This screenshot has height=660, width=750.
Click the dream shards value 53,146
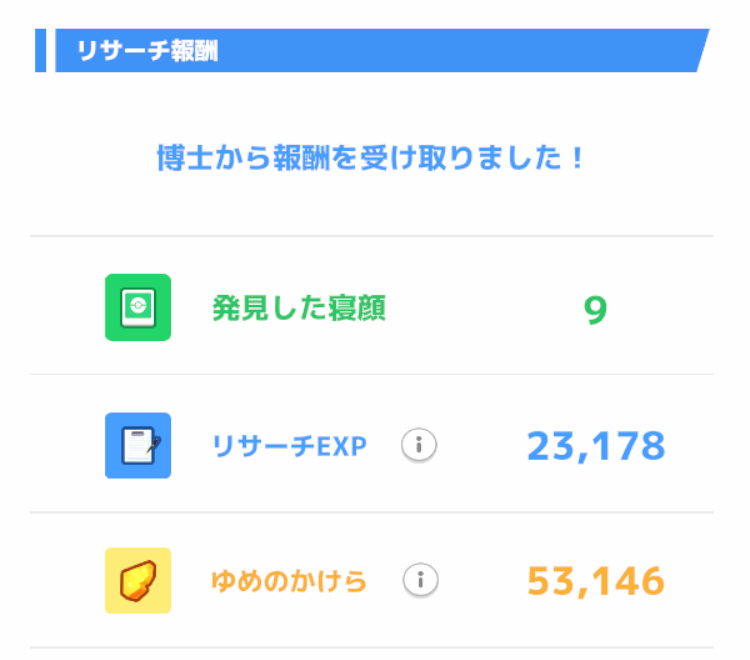point(596,580)
